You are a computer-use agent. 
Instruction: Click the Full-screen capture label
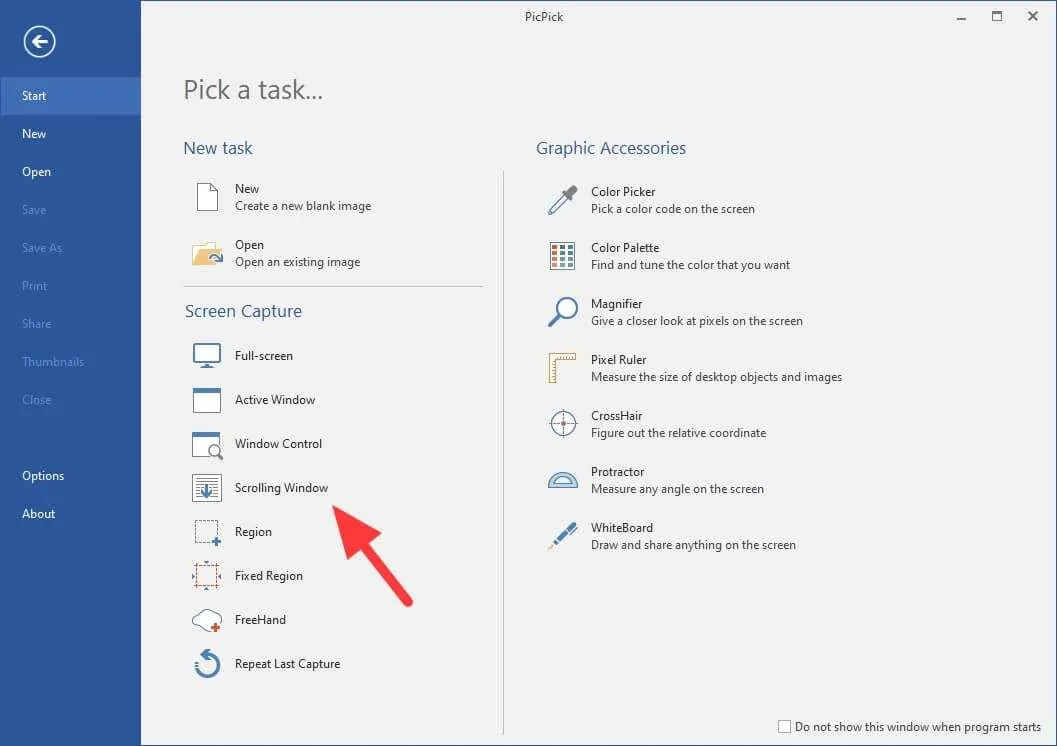(264, 356)
